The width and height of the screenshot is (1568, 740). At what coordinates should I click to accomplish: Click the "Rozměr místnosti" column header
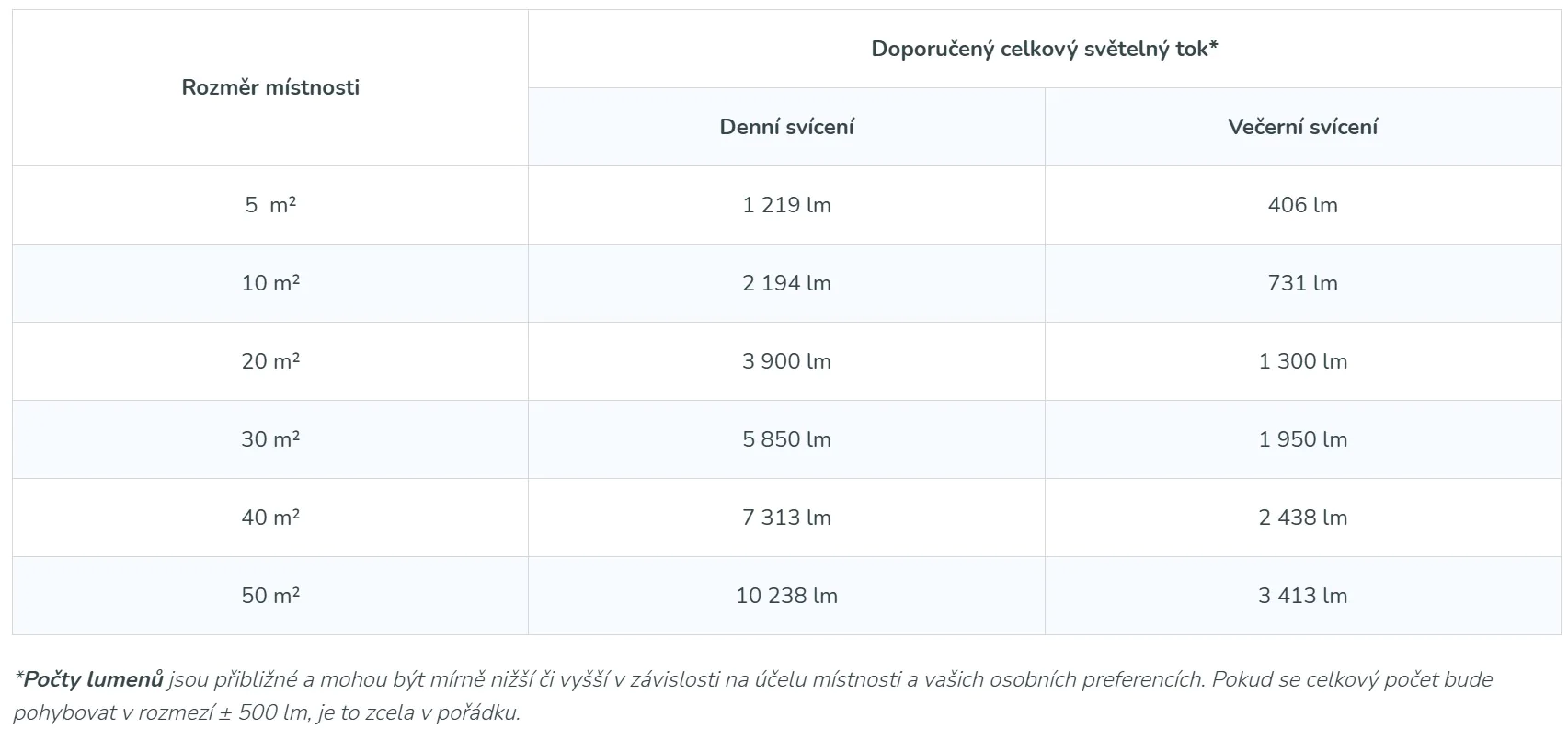point(270,87)
